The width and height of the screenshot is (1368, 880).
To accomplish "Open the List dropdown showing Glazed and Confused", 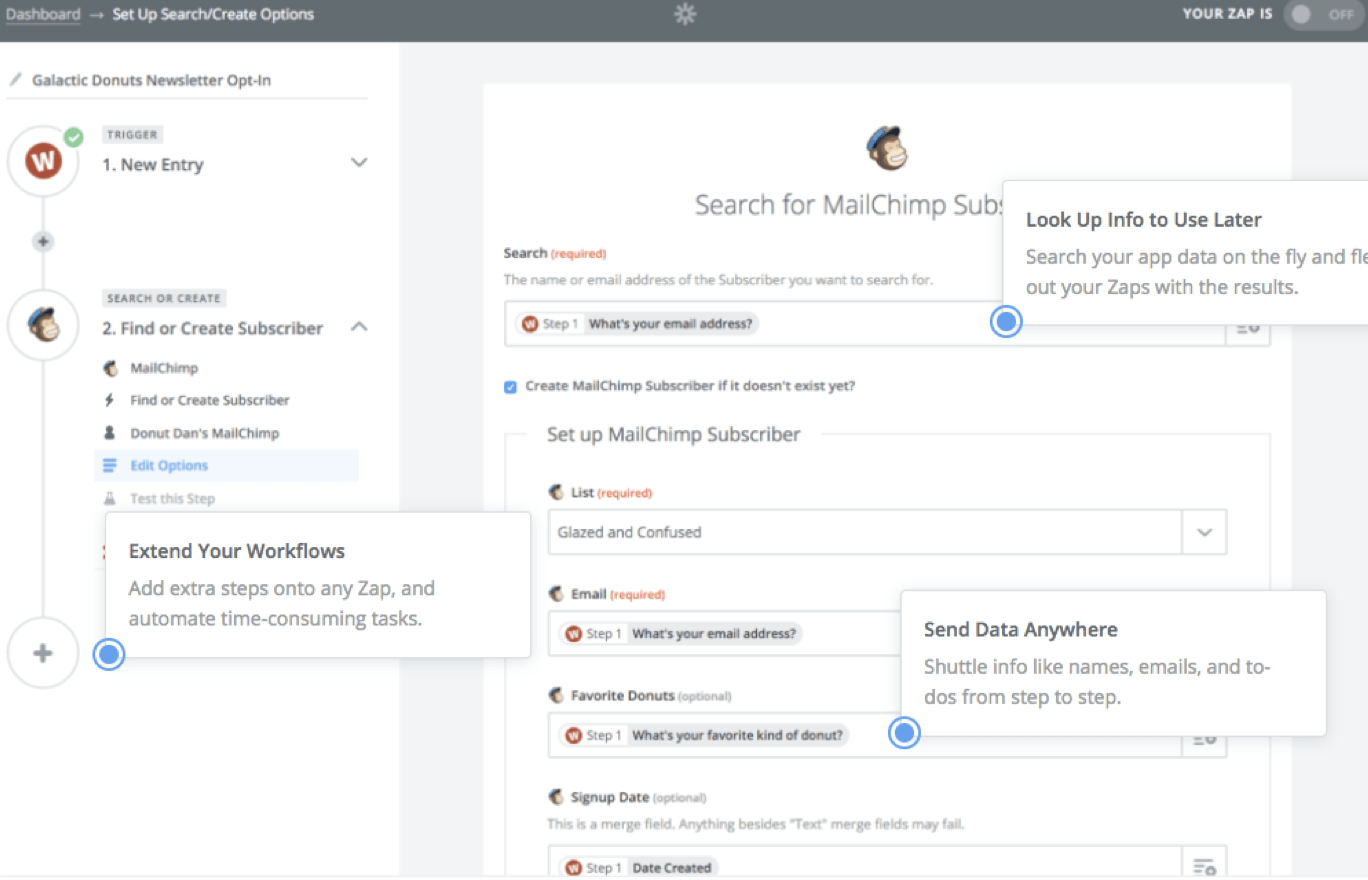I will click(1204, 533).
